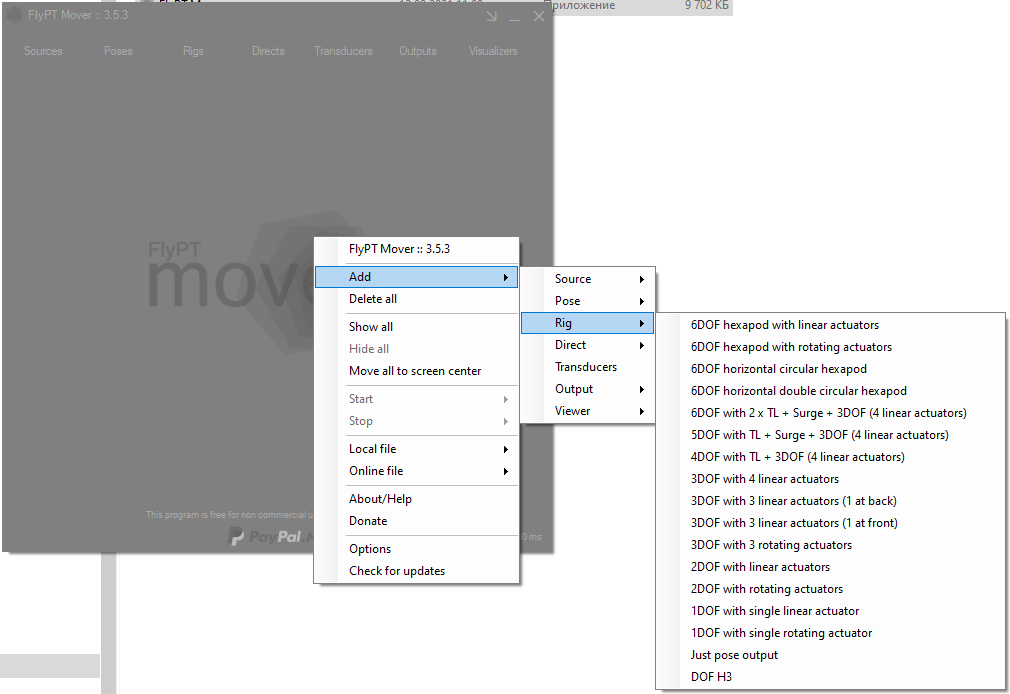Expand the Direct submenu
The height and width of the screenshot is (694, 1010).
pos(587,345)
